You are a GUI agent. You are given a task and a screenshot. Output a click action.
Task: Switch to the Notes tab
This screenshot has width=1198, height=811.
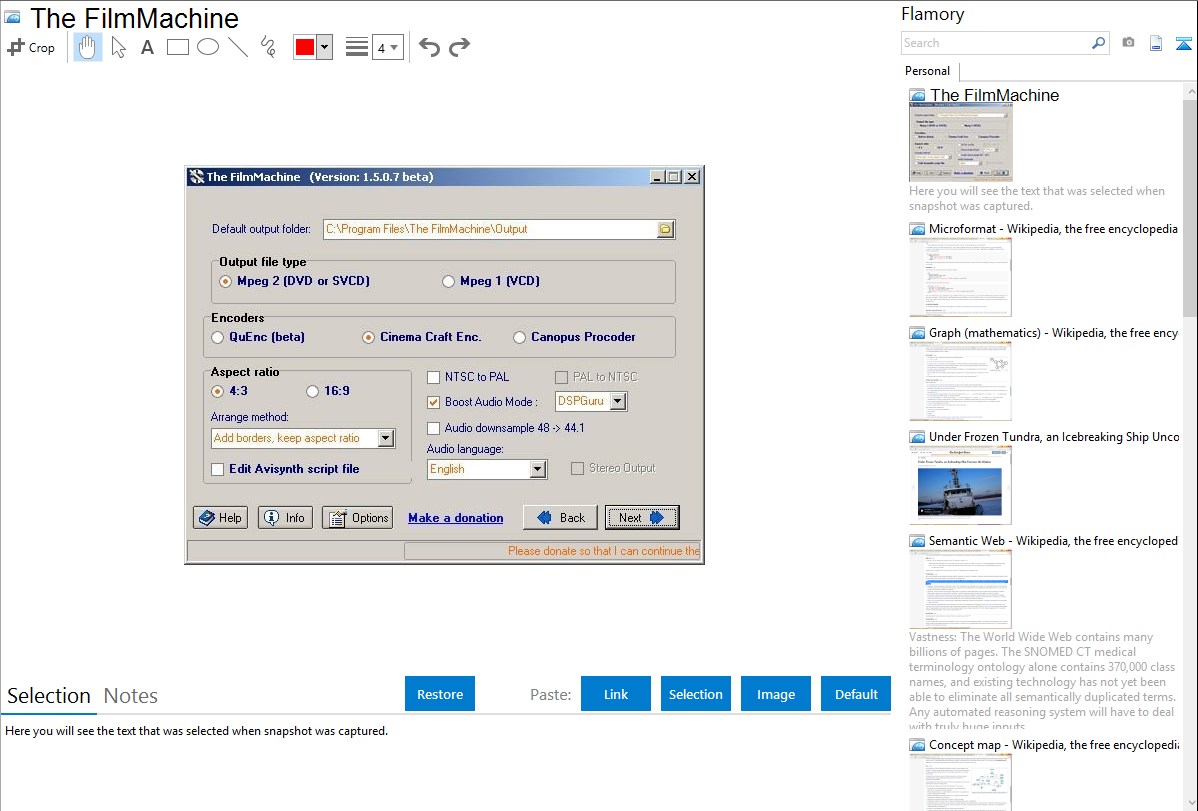pos(131,696)
